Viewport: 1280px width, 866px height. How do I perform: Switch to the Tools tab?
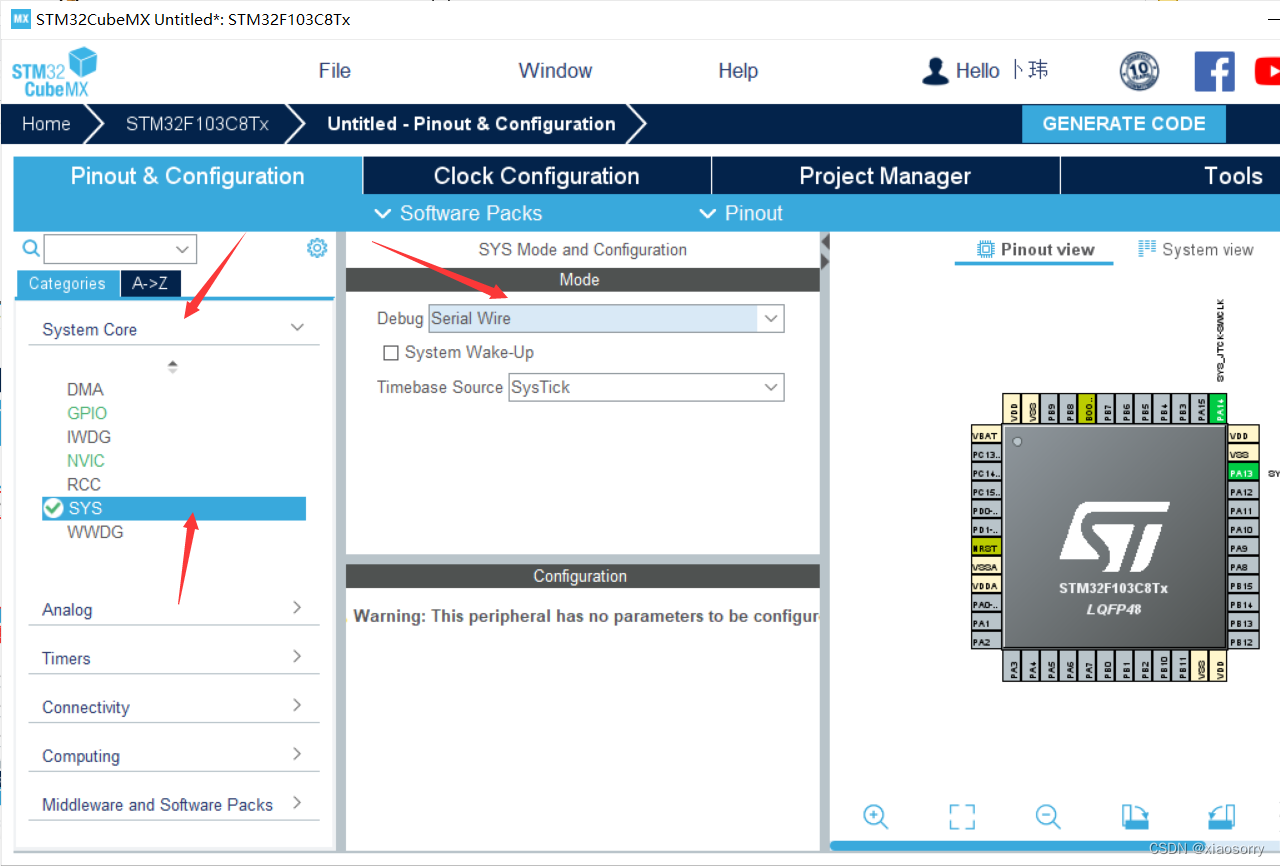coord(1171,176)
